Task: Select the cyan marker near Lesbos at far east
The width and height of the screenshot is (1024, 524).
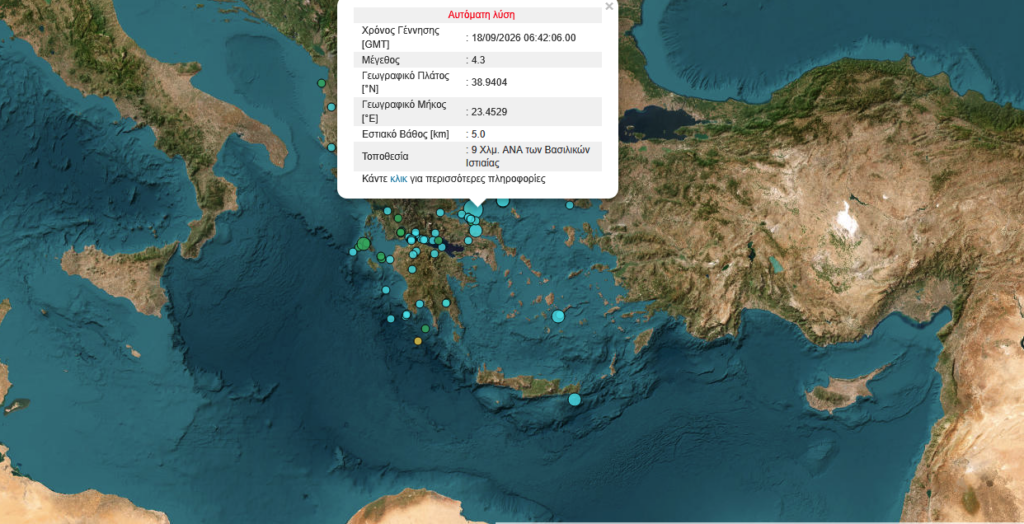Action: (x=569, y=205)
